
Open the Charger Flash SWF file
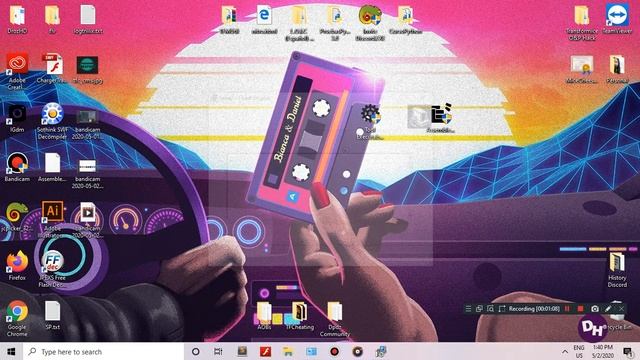coord(52,69)
